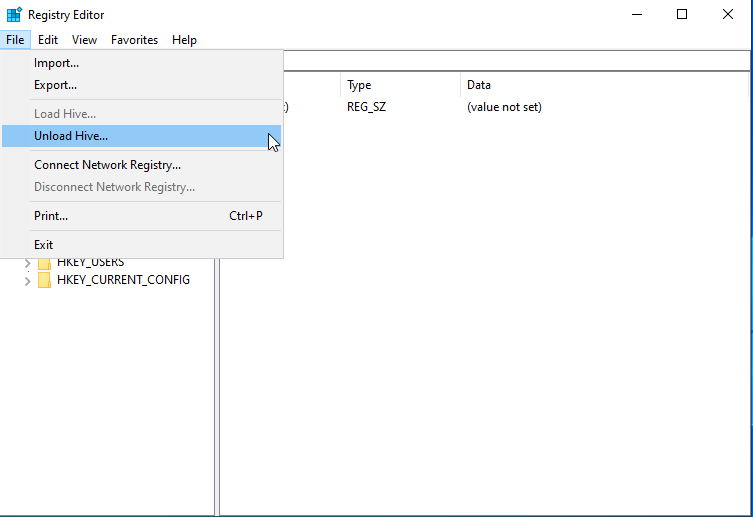Open the Edit menu
Image resolution: width=753 pixels, height=517 pixels.
pyautogui.click(x=48, y=40)
